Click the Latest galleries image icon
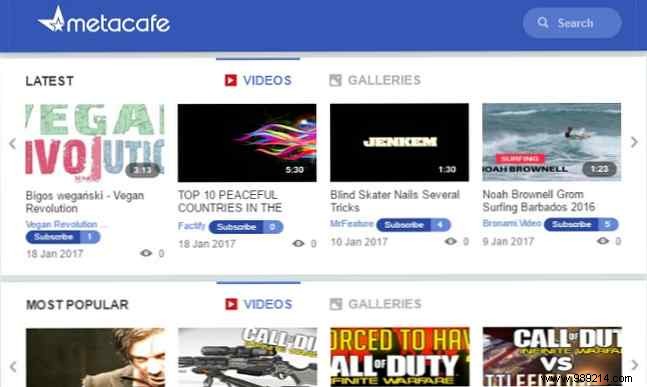Viewport: 647px width, 387px height. click(335, 80)
